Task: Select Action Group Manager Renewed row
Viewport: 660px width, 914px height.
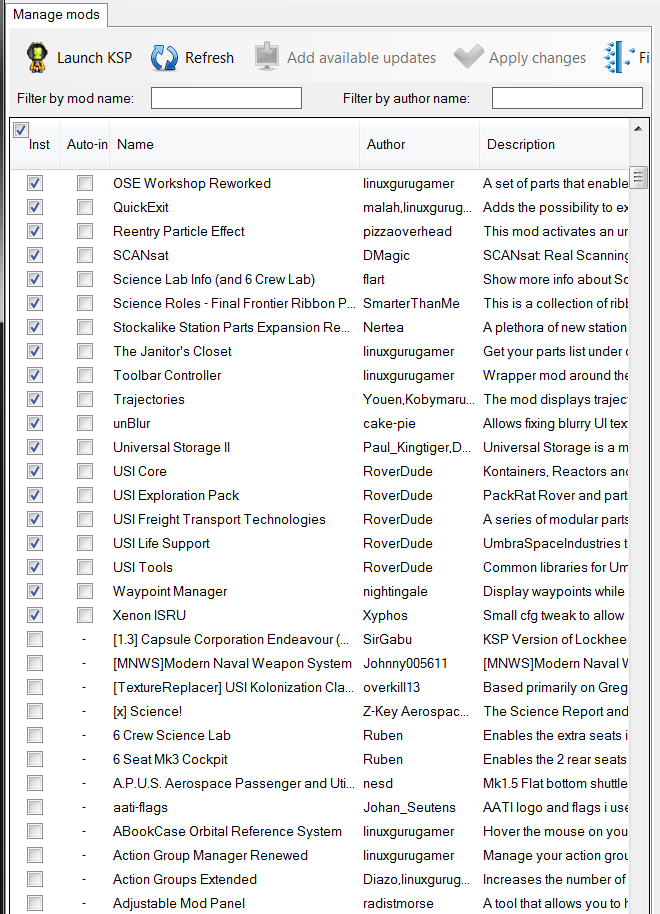Action: click(x=320, y=855)
